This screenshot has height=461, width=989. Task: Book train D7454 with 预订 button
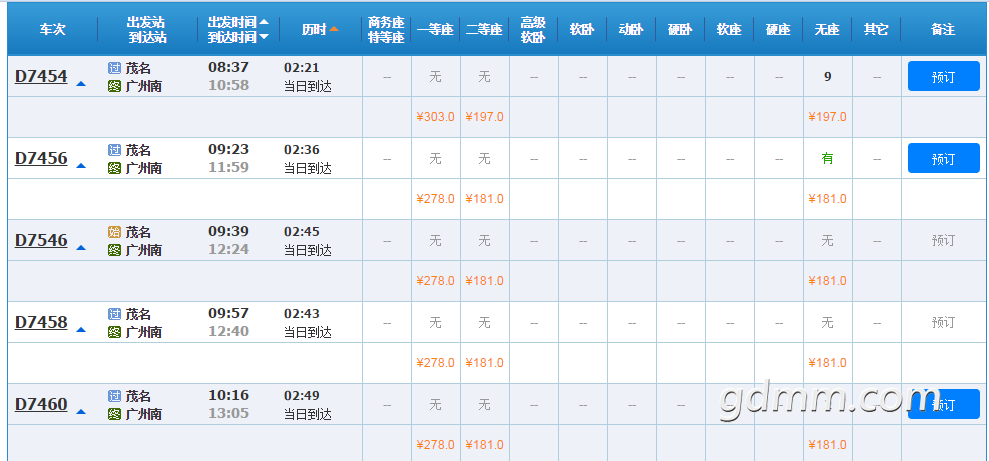pos(944,76)
